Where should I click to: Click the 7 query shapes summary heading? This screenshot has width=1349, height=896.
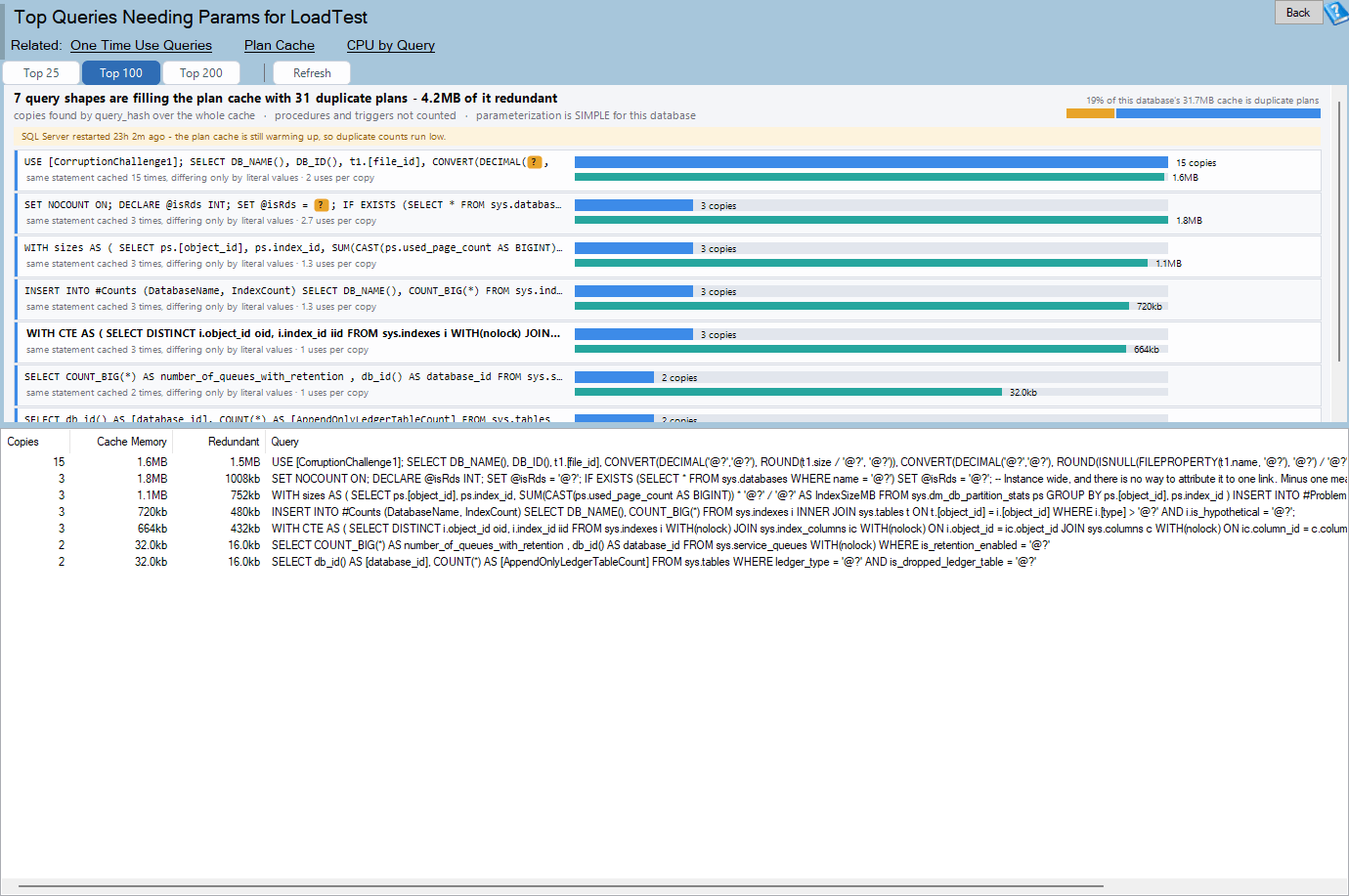(x=285, y=98)
